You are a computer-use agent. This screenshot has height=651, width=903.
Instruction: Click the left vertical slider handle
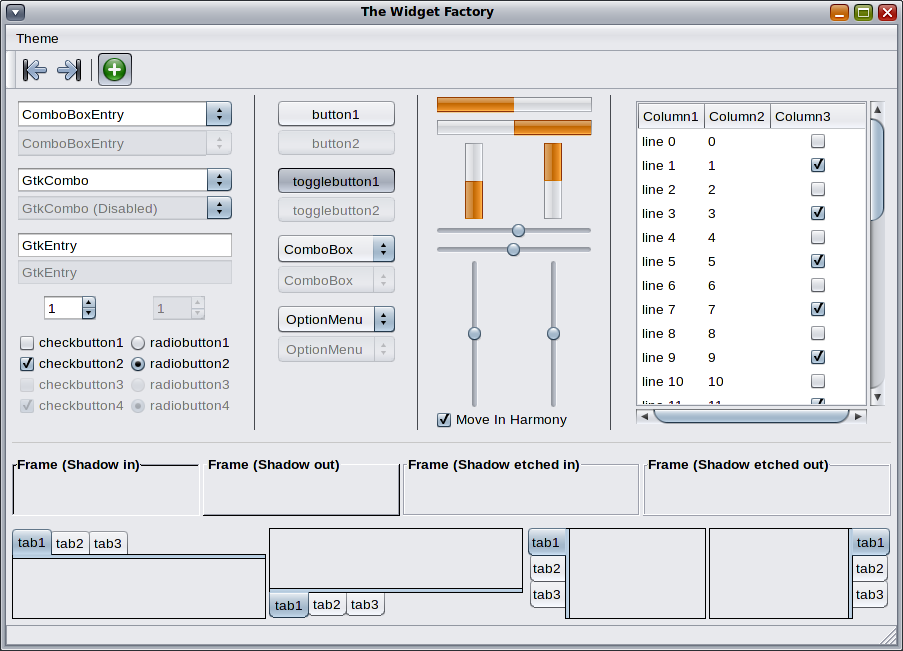(x=474, y=333)
